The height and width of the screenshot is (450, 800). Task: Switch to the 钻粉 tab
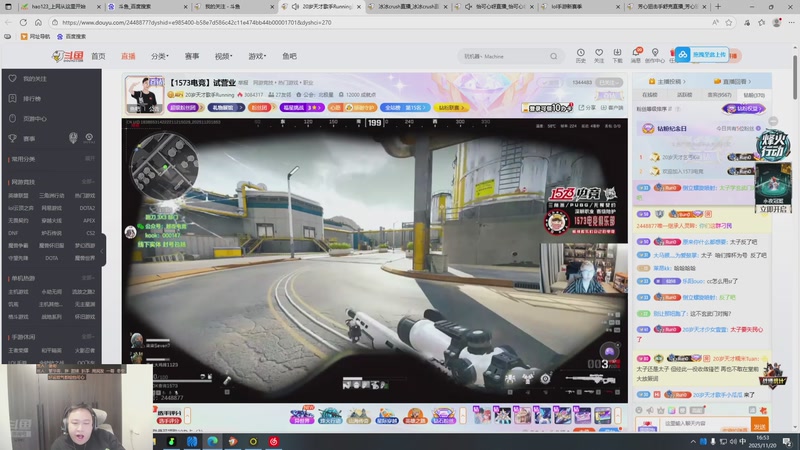click(x=754, y=95)
